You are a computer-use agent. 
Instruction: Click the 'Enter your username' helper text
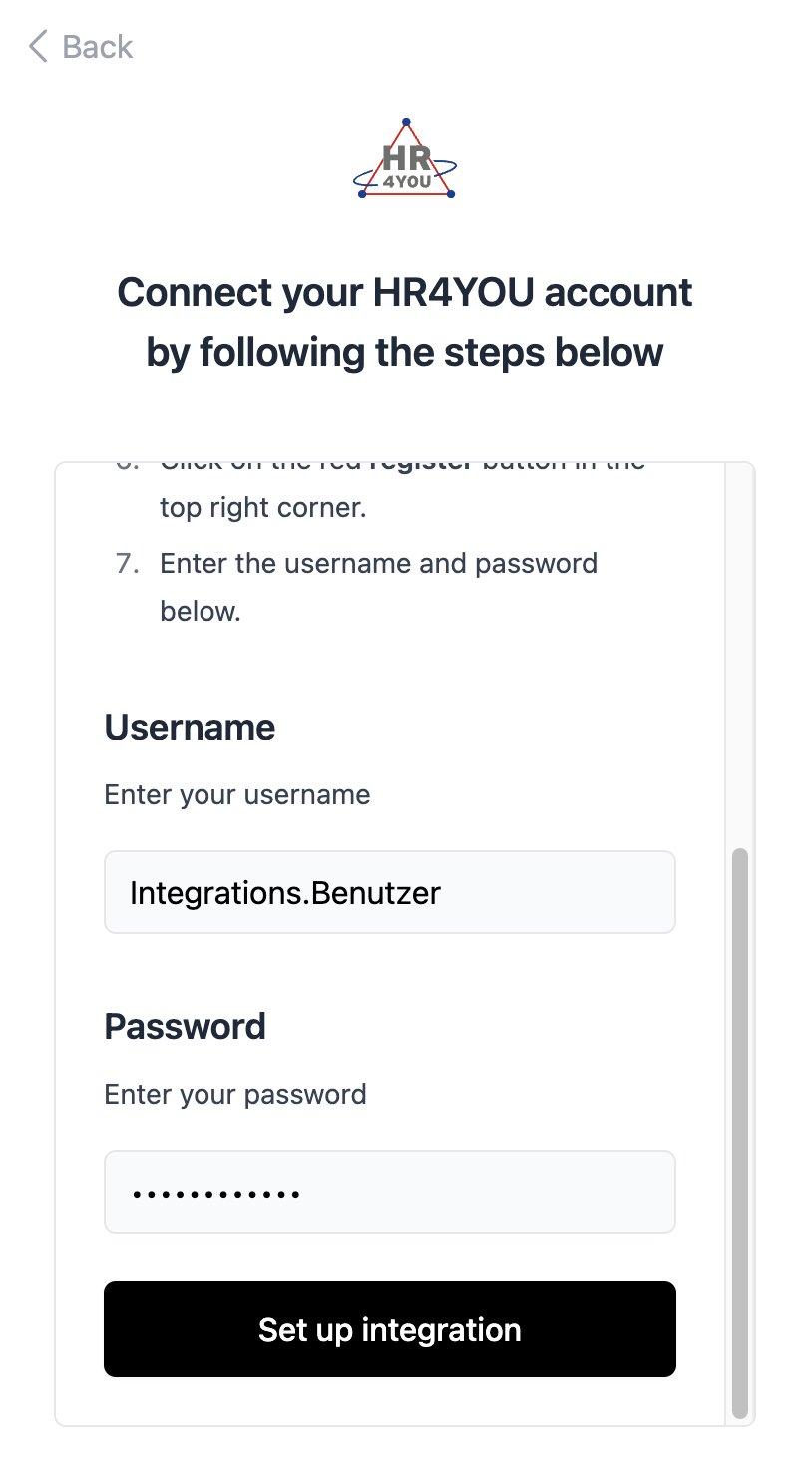pyautogui.click(x=237, y=795)
